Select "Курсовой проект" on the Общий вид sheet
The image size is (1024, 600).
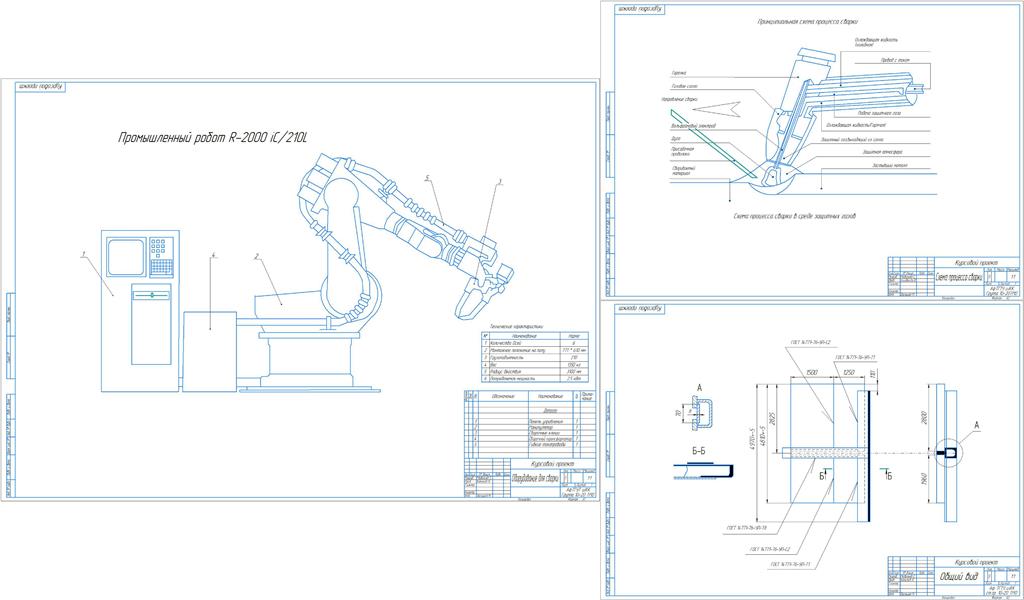(976, 562)
